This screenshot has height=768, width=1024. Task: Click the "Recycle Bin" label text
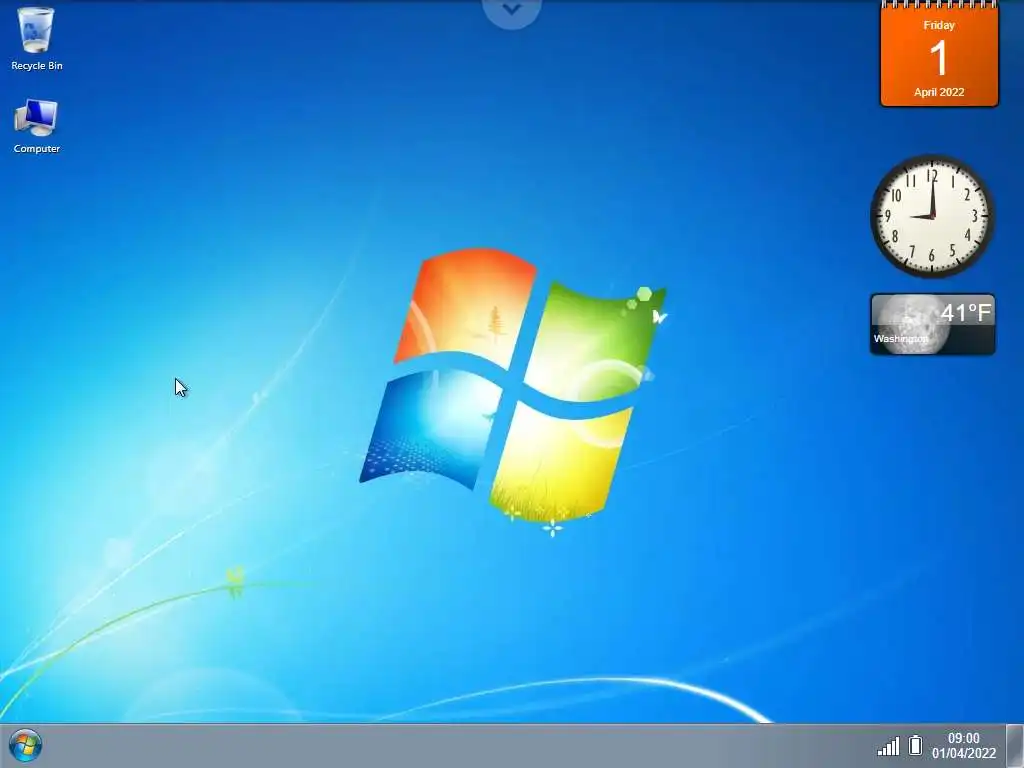pyautogui.click(x=37, y=65)
